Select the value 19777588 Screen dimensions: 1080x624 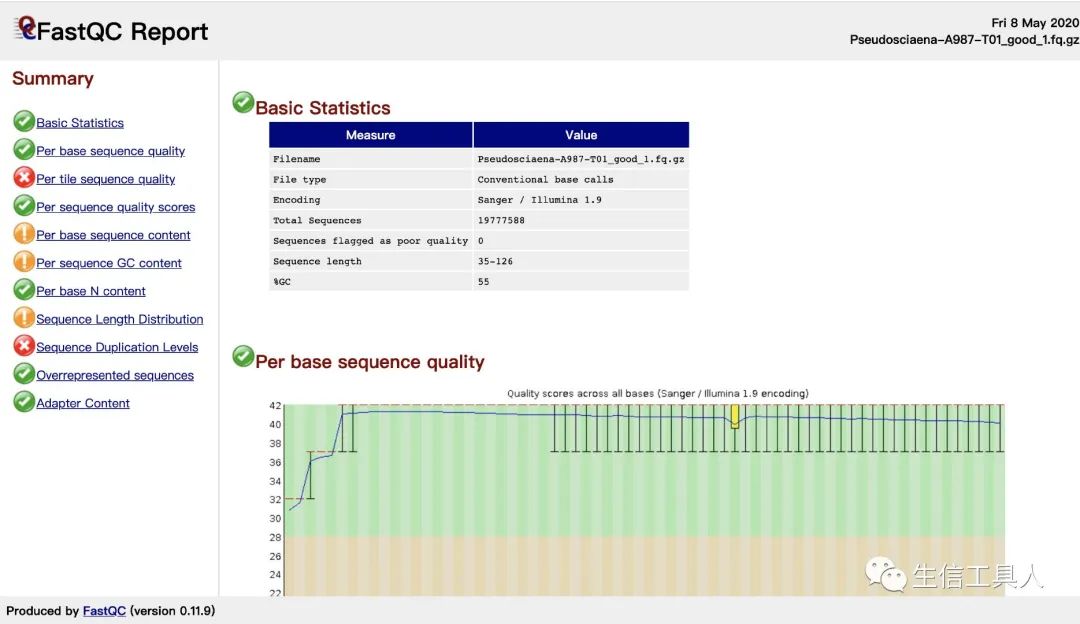[x=501, y=220]
